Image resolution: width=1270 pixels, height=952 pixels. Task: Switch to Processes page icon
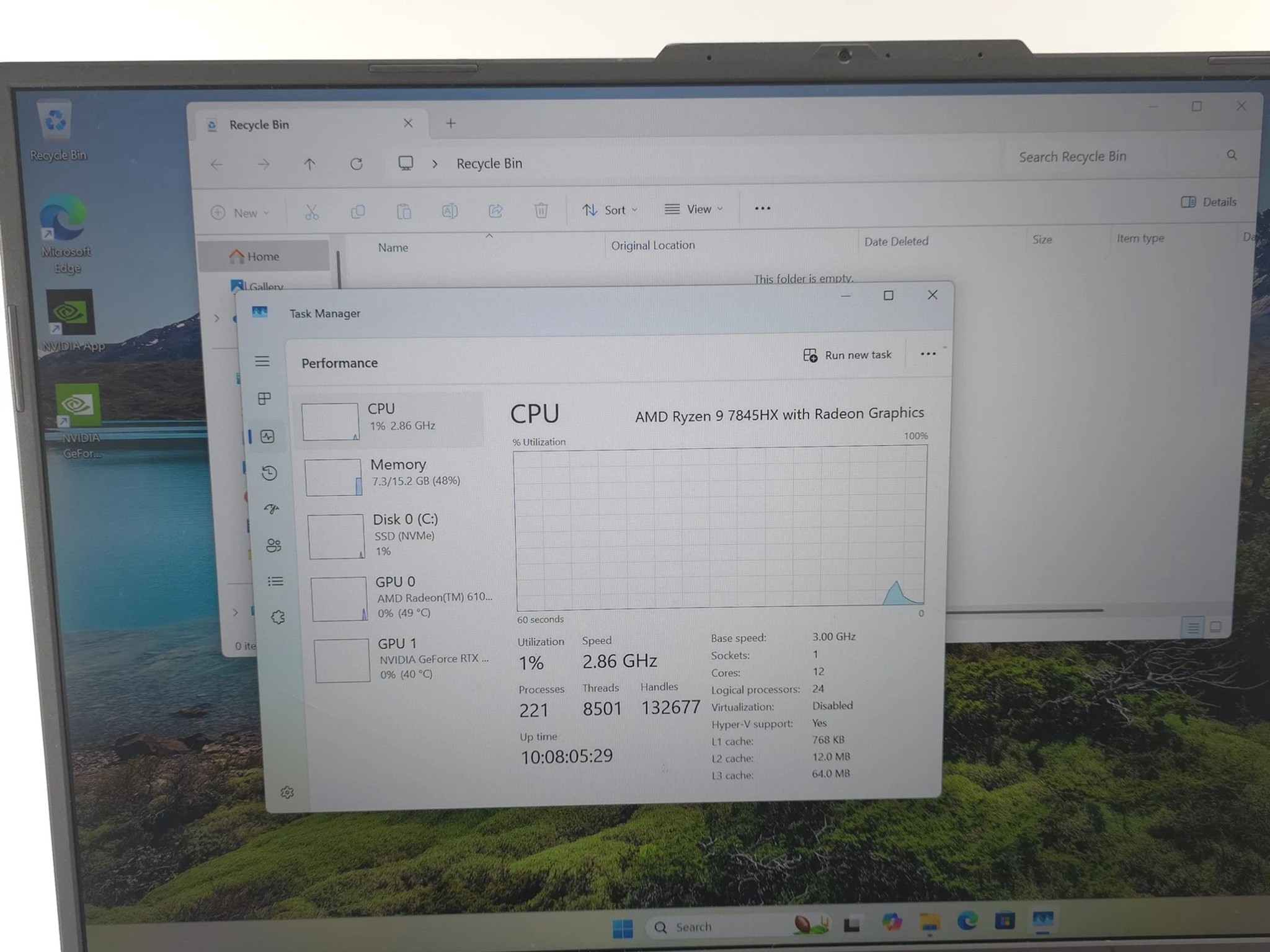[264, 399]
